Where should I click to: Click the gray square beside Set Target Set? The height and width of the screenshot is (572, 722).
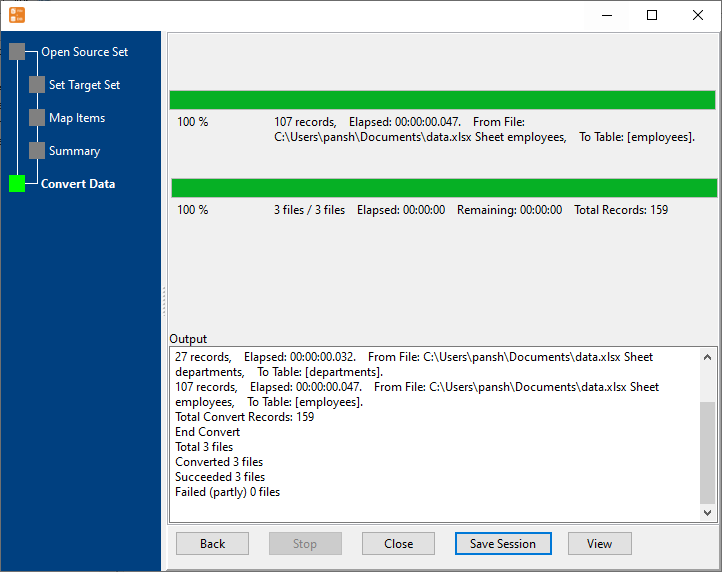[37, 85]
